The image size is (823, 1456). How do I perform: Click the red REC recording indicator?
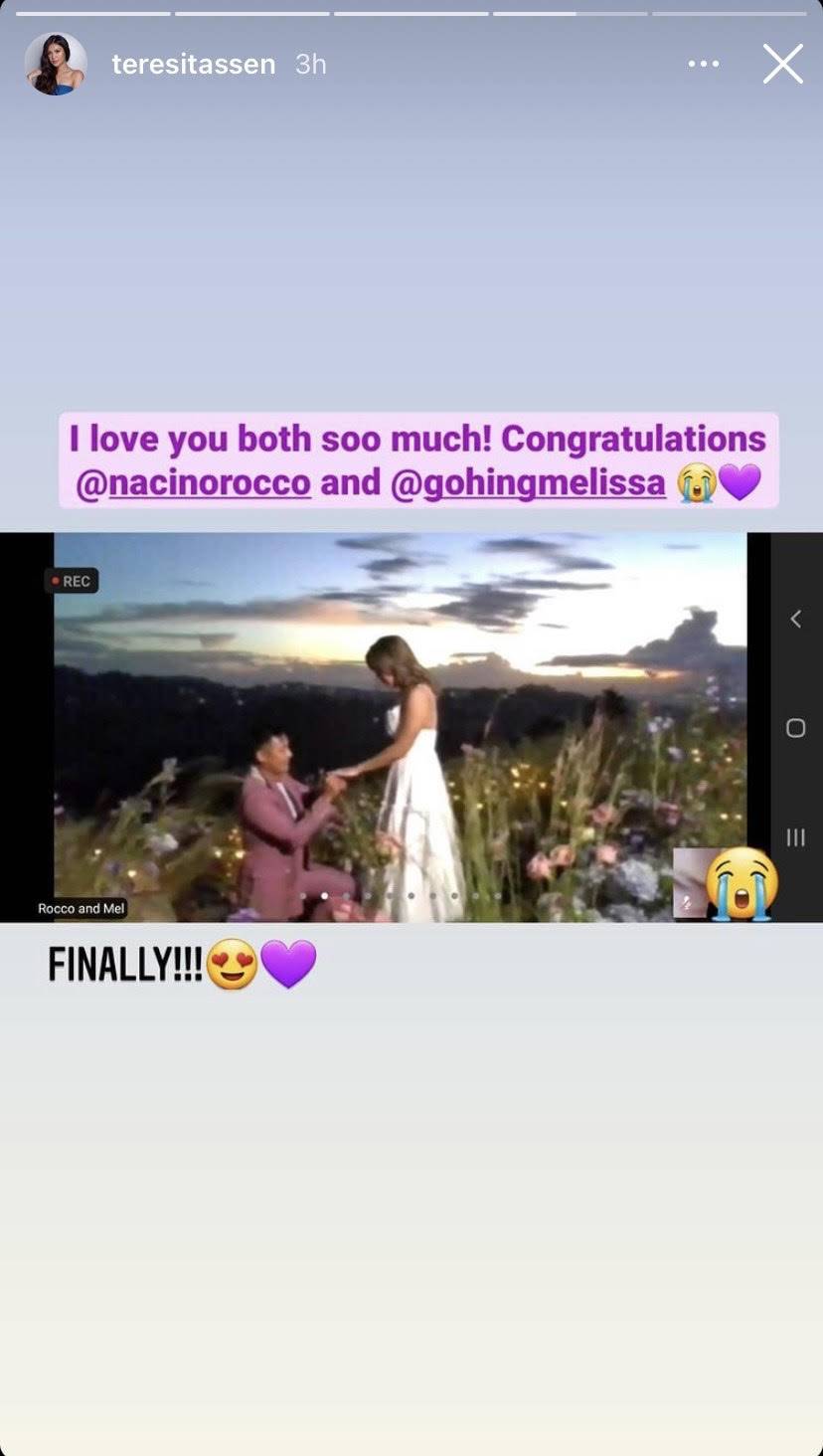pyautogui.click(x=71, y=581)
